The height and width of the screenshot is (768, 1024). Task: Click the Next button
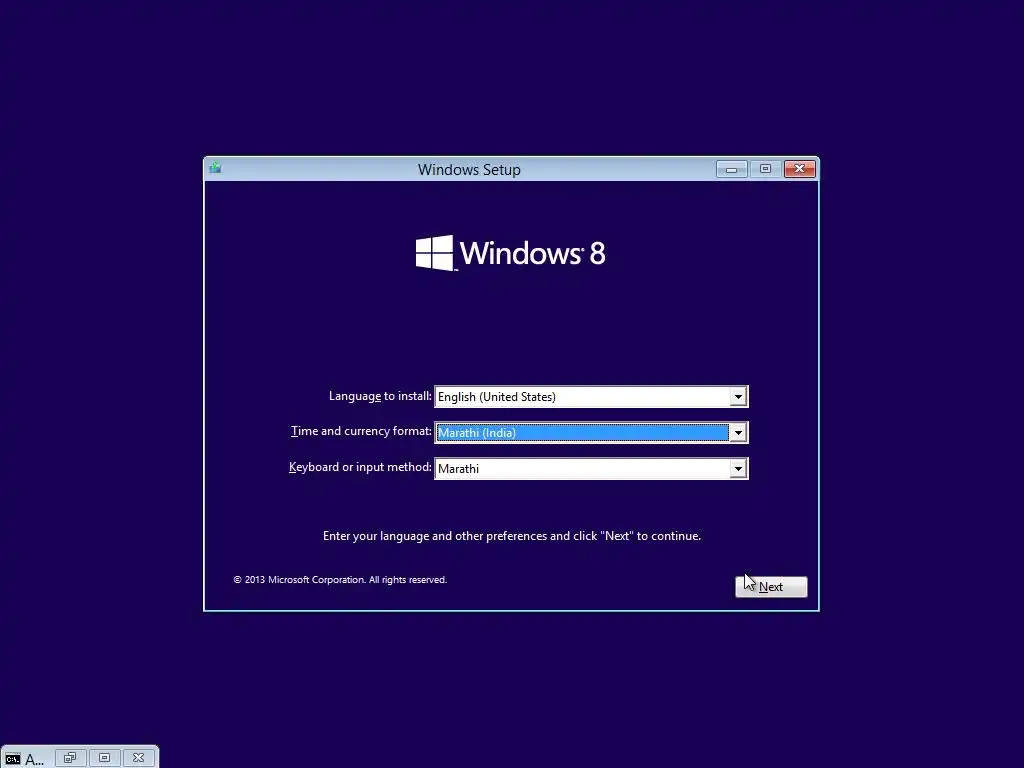pos(771,586)
